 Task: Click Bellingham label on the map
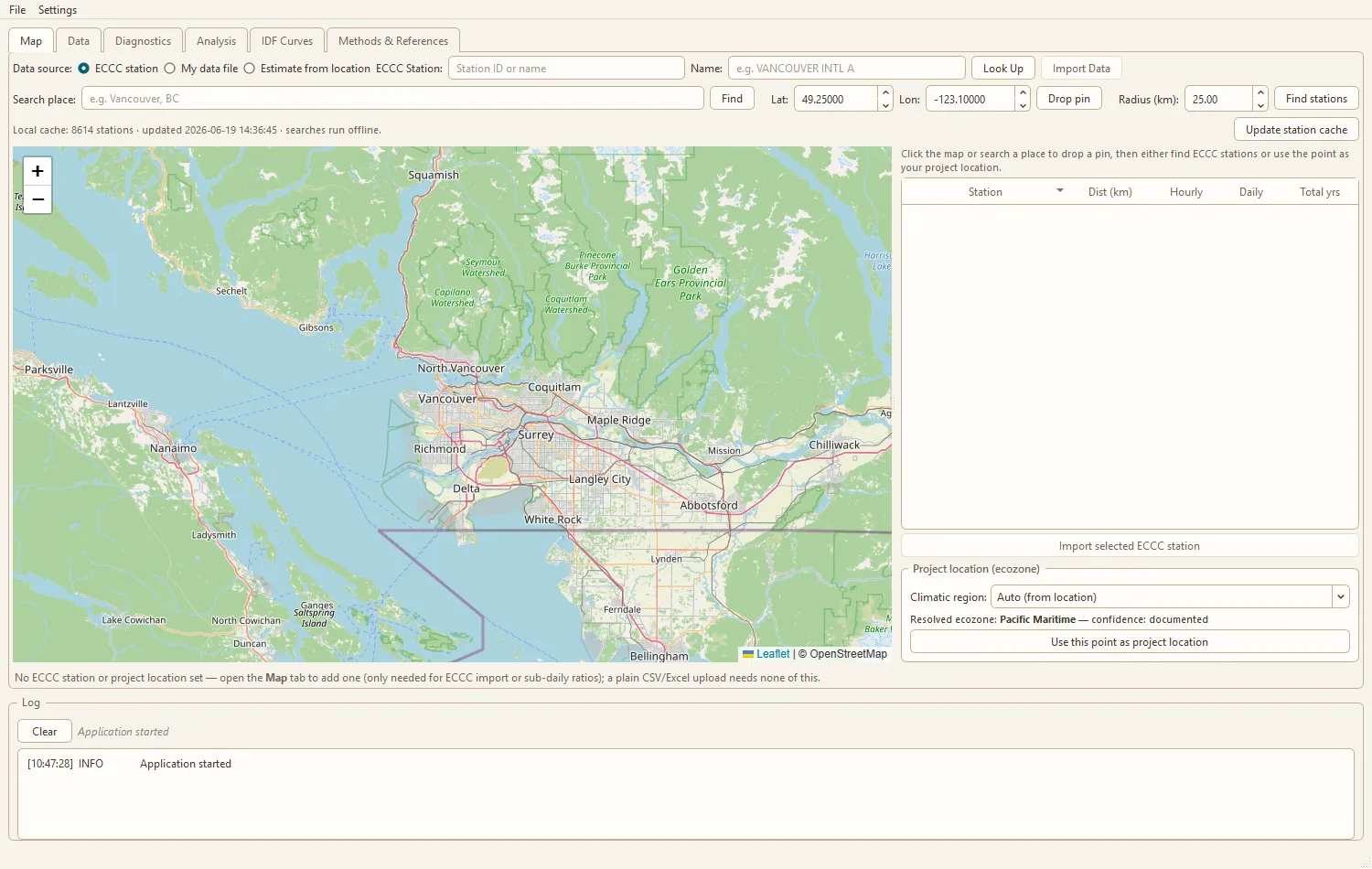(x=659, y=656)
